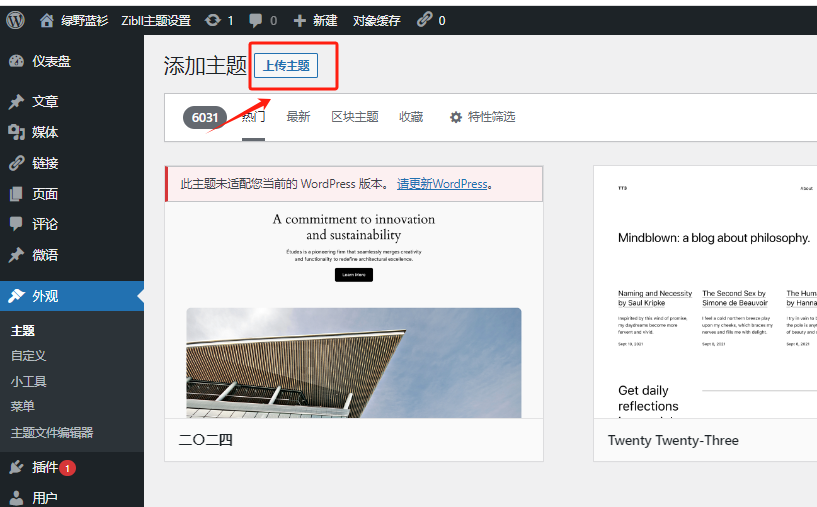Click the pages icon beside 页面
The image size is (817, 507).
coord(16,194)
